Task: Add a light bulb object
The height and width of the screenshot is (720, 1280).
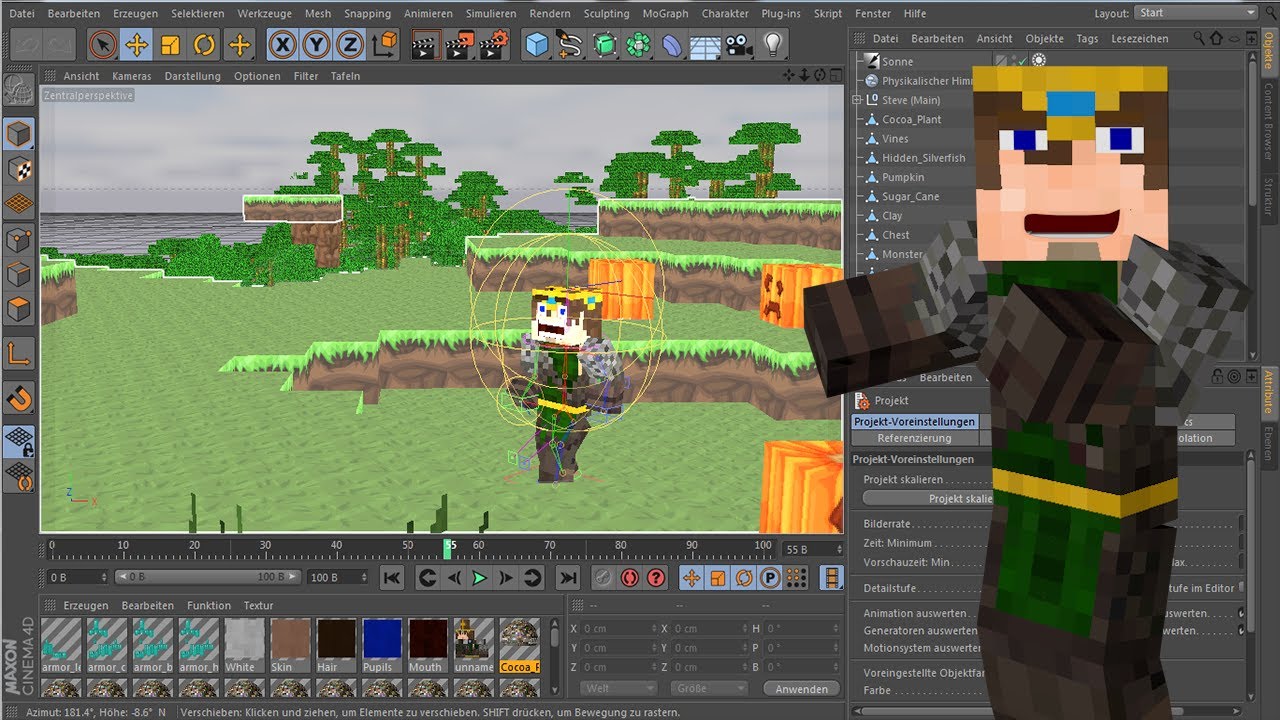Action: [x=772, y=45]
